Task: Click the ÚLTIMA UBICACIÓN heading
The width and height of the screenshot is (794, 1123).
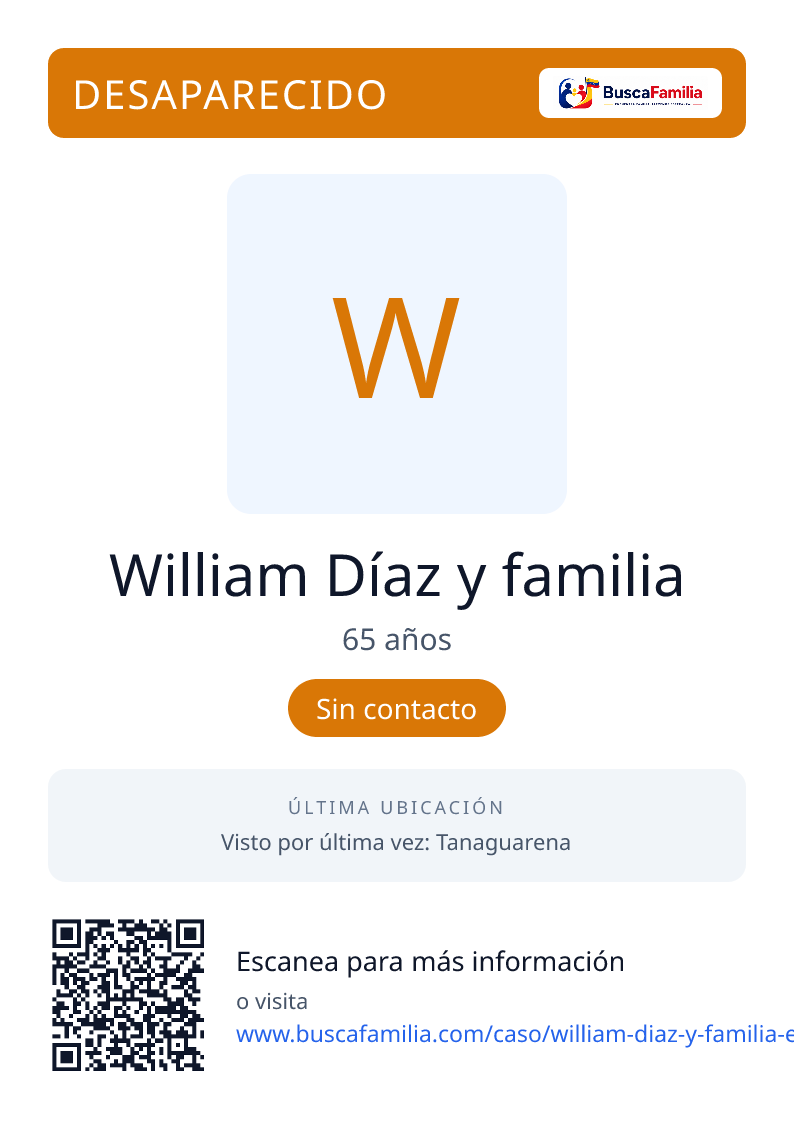Action: [x=397, y=808]
